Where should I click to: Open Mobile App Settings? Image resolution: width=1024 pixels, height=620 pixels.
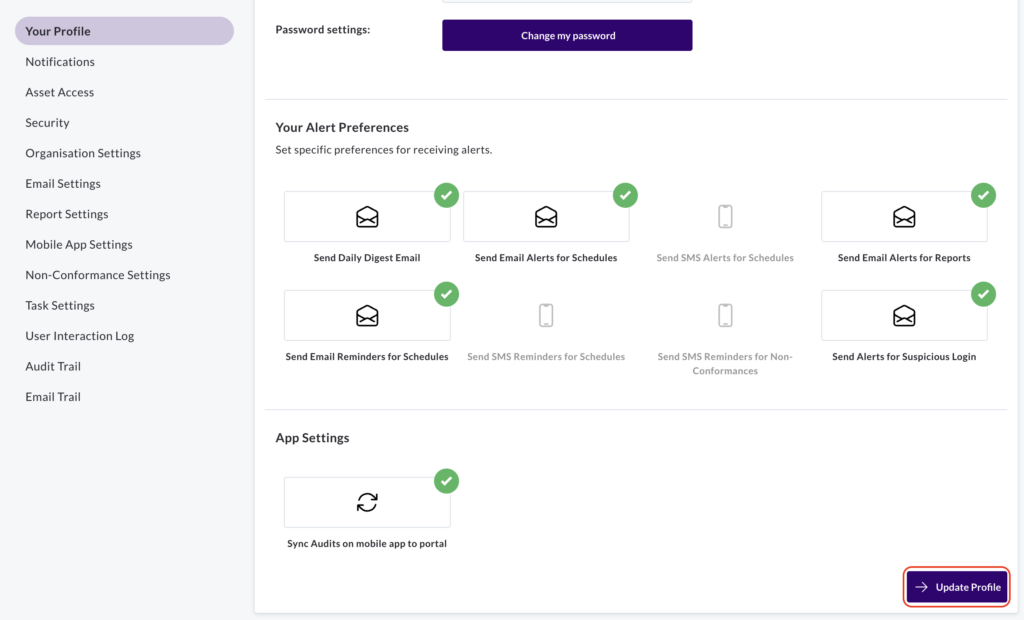click(79, 244)
